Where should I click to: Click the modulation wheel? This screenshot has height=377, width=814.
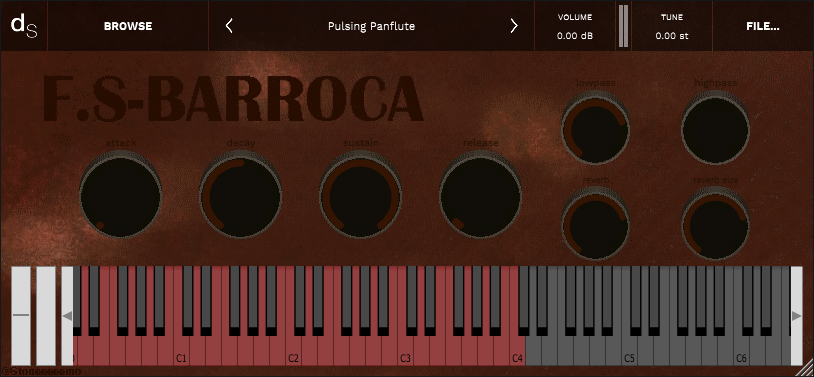[x=46, y=316]
